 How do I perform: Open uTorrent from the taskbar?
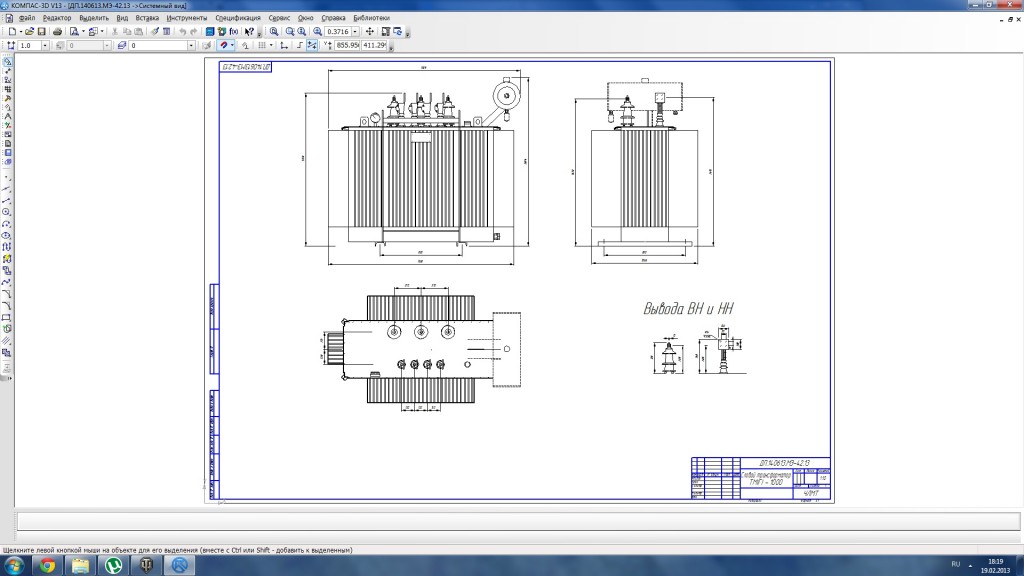point(114,566)
